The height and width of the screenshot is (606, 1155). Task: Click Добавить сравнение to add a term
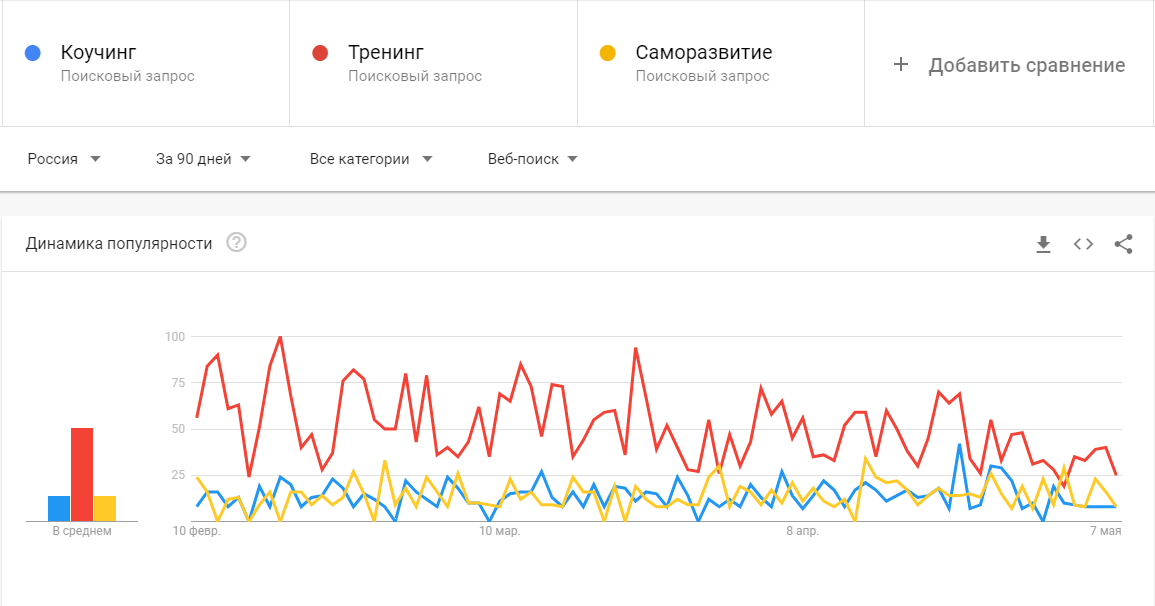(1026, 66)
